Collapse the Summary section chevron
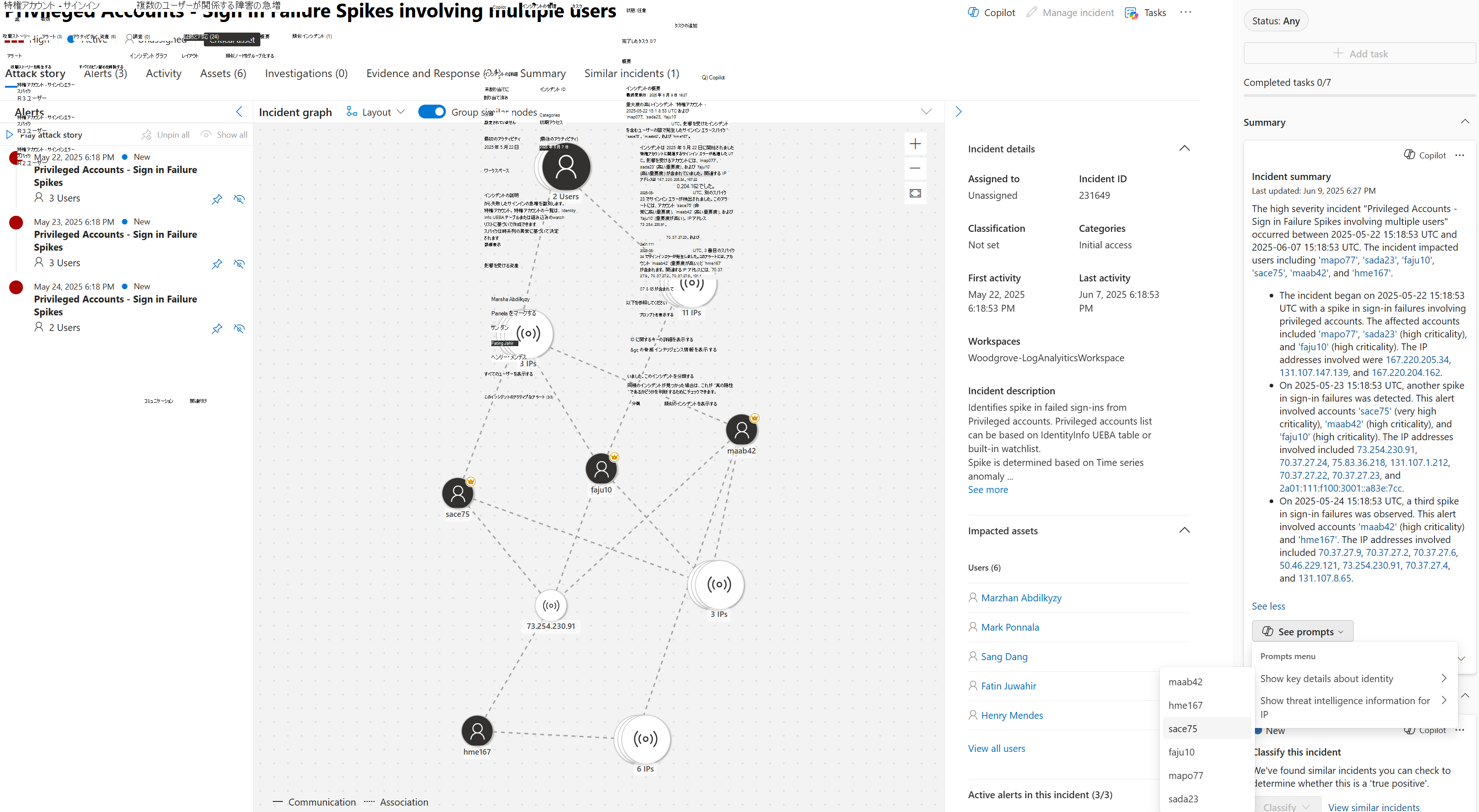Image resolution: width=1479 pixels, height=812 pixels. click(x=1465, y=122)
